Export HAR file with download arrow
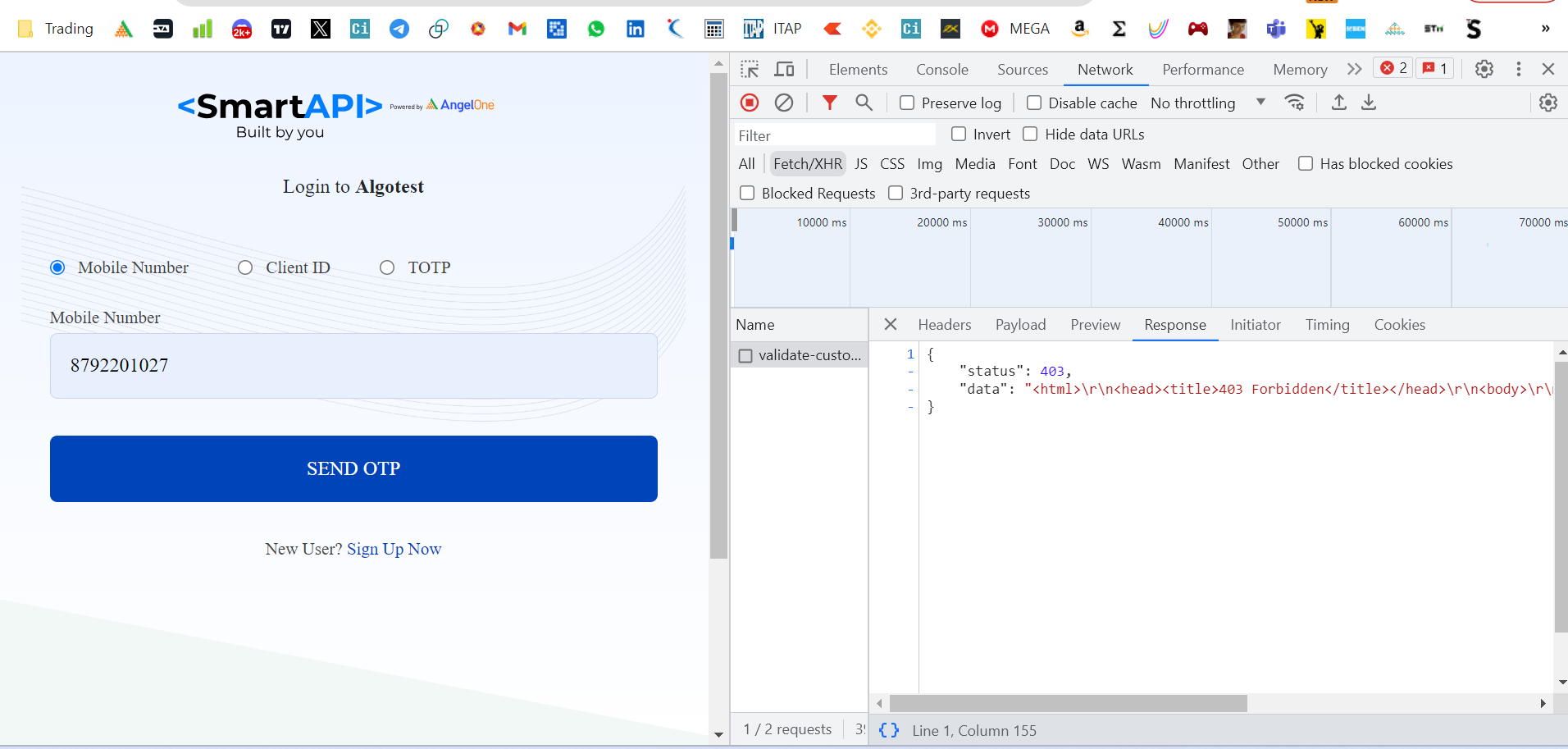The width and height of the screenshot is (1568, 749). coord(1369,103)
